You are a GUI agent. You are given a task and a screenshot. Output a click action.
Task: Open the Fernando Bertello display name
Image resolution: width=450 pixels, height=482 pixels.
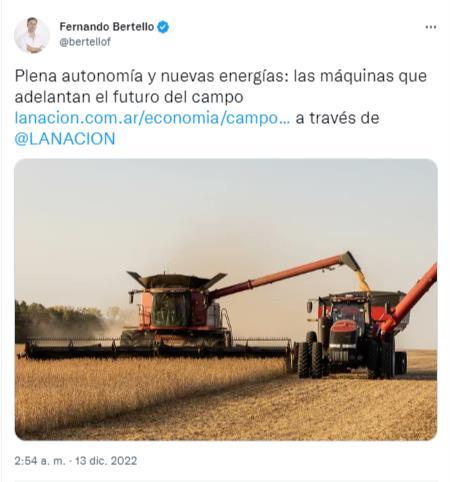(107, 27)
